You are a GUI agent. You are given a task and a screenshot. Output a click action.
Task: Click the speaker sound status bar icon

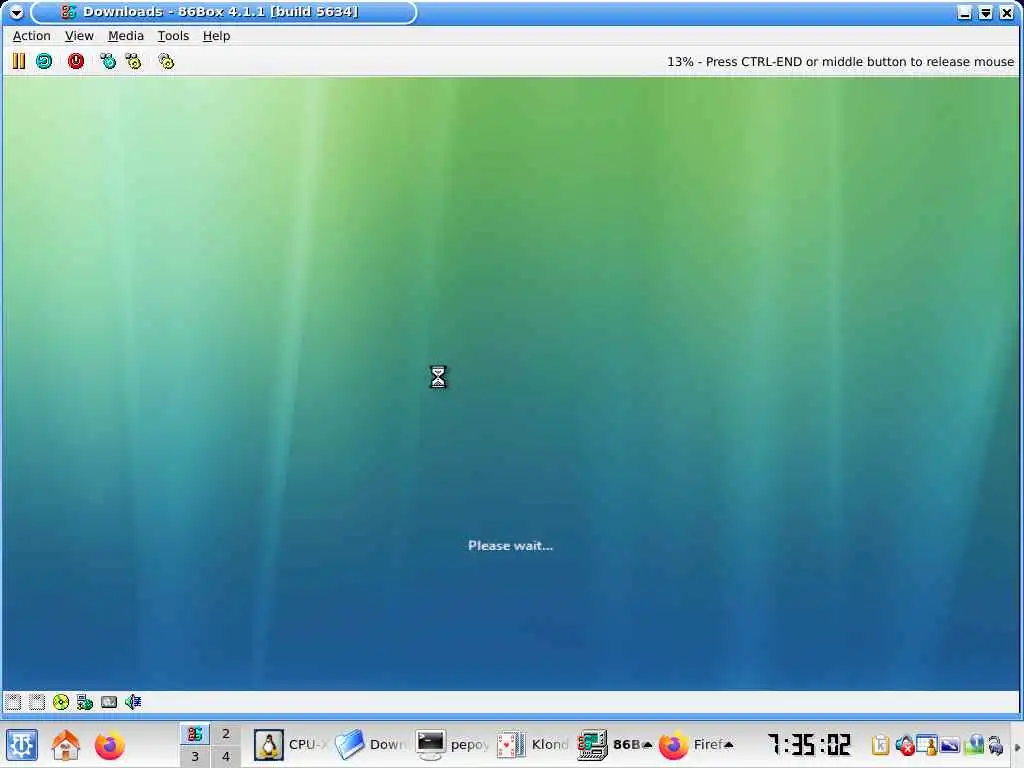pos(133,702)
